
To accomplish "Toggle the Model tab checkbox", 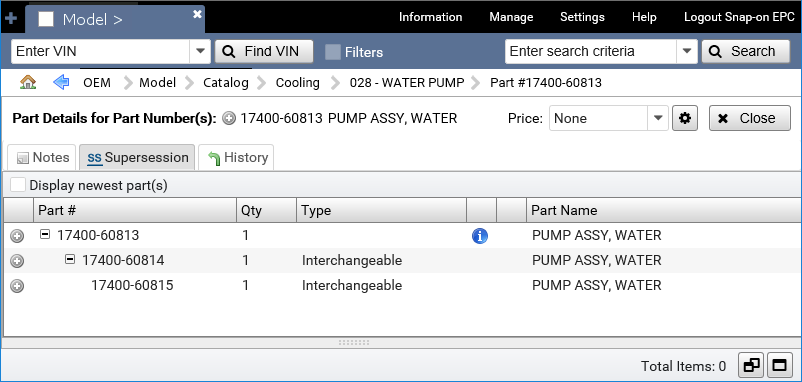I will pos(46,19).
